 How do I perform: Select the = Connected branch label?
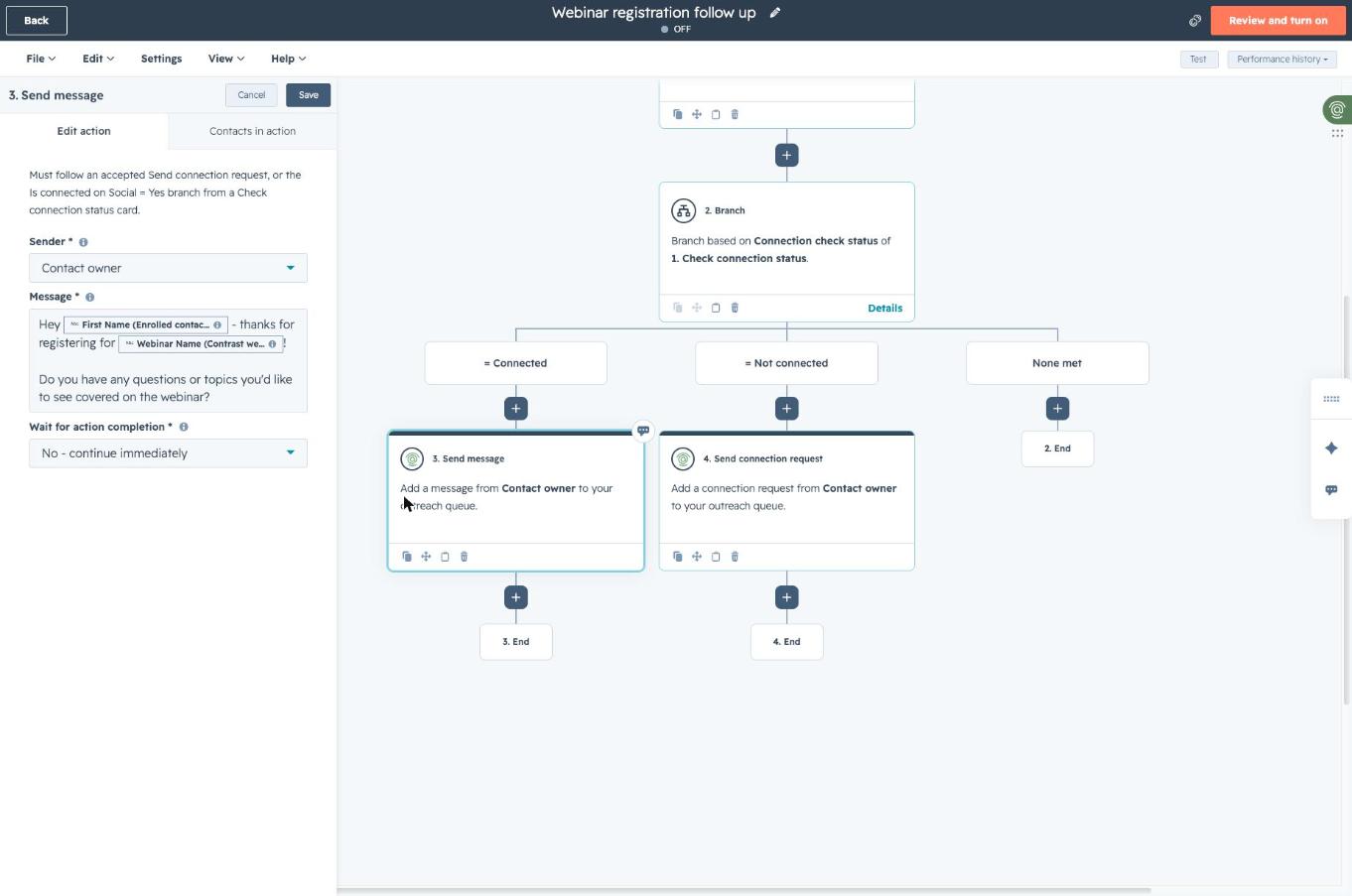(x=515, y=363)
